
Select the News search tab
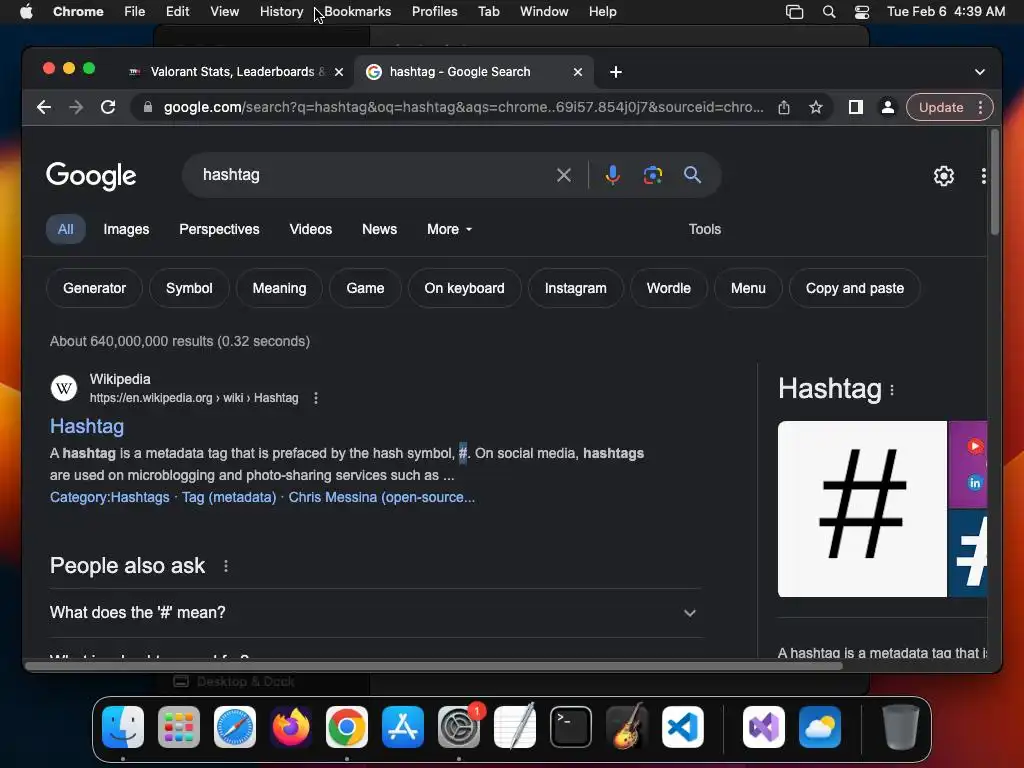(379, 229)
